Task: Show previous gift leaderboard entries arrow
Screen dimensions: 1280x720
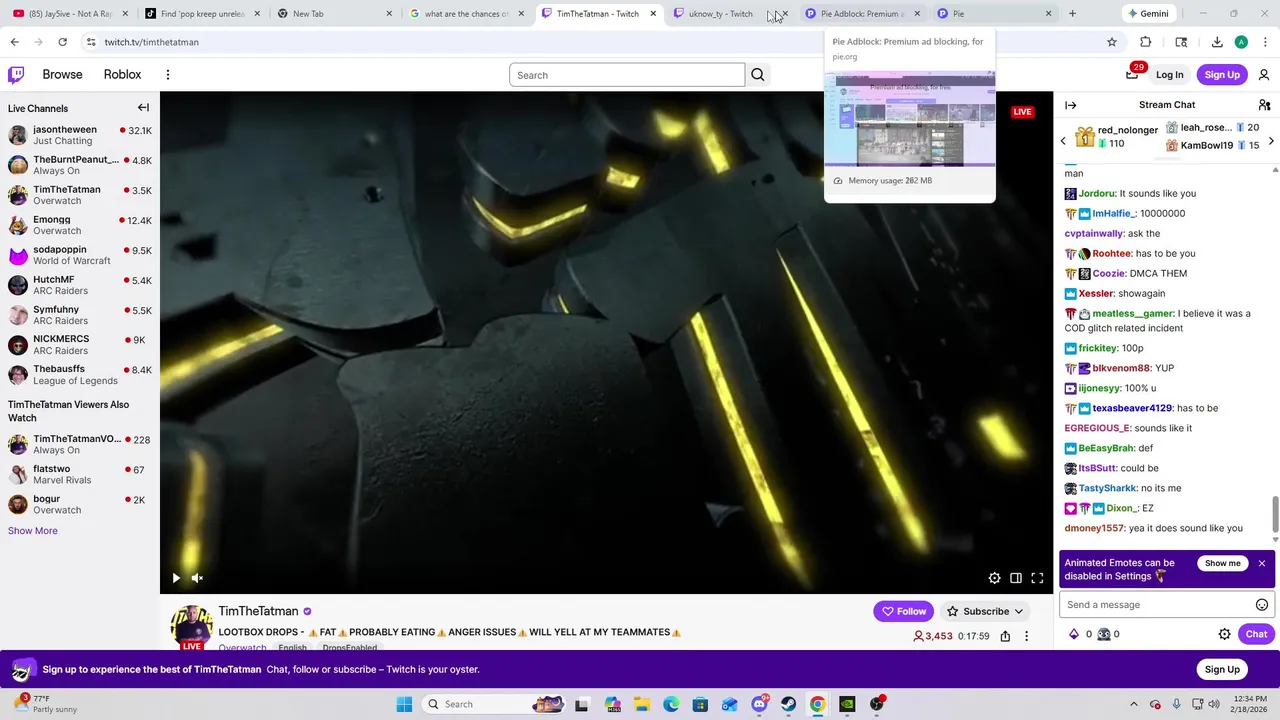Action: click(x=1063, y=141)
